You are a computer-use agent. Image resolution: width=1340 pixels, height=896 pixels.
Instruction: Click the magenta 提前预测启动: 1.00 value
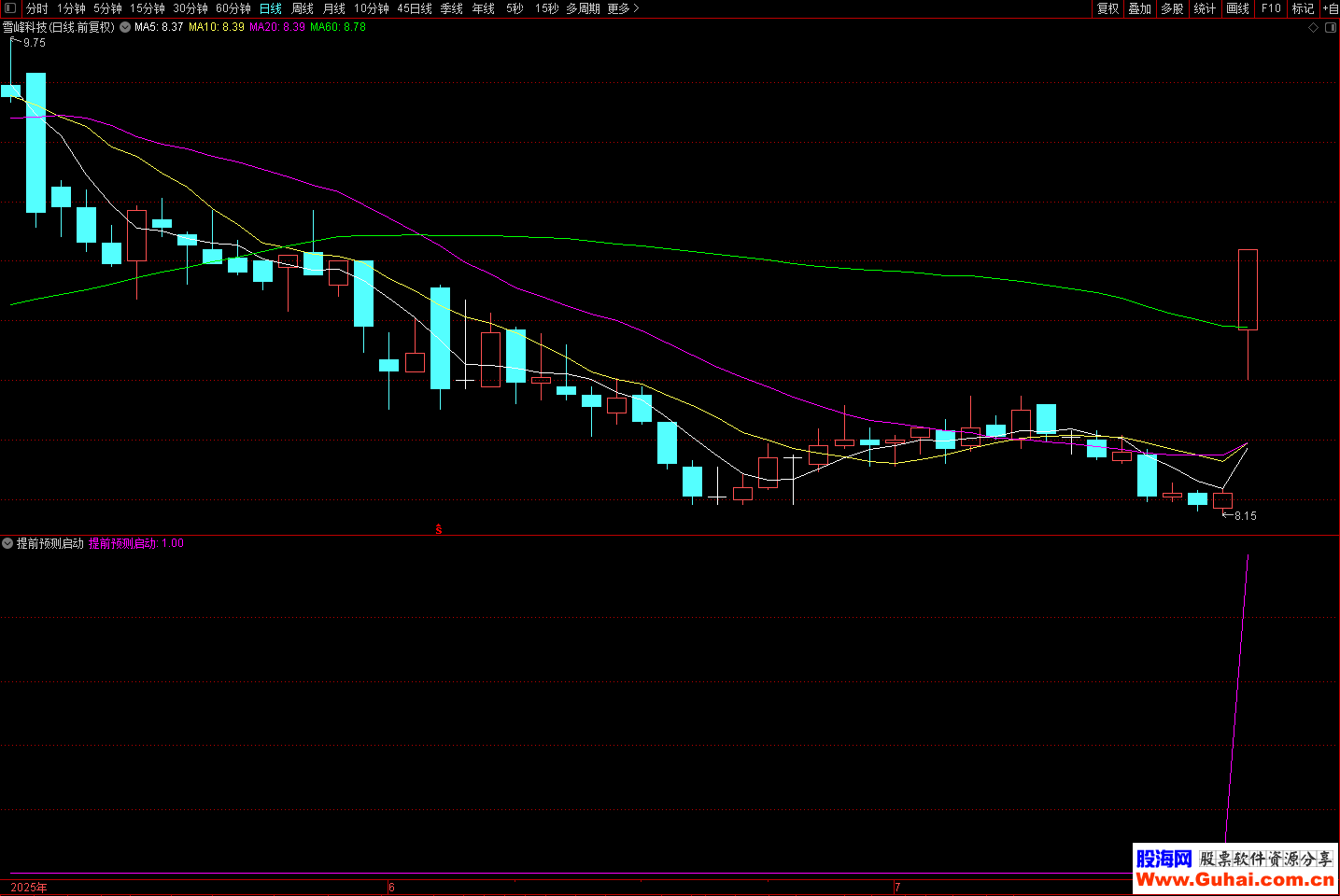click(x=136, y=543)
